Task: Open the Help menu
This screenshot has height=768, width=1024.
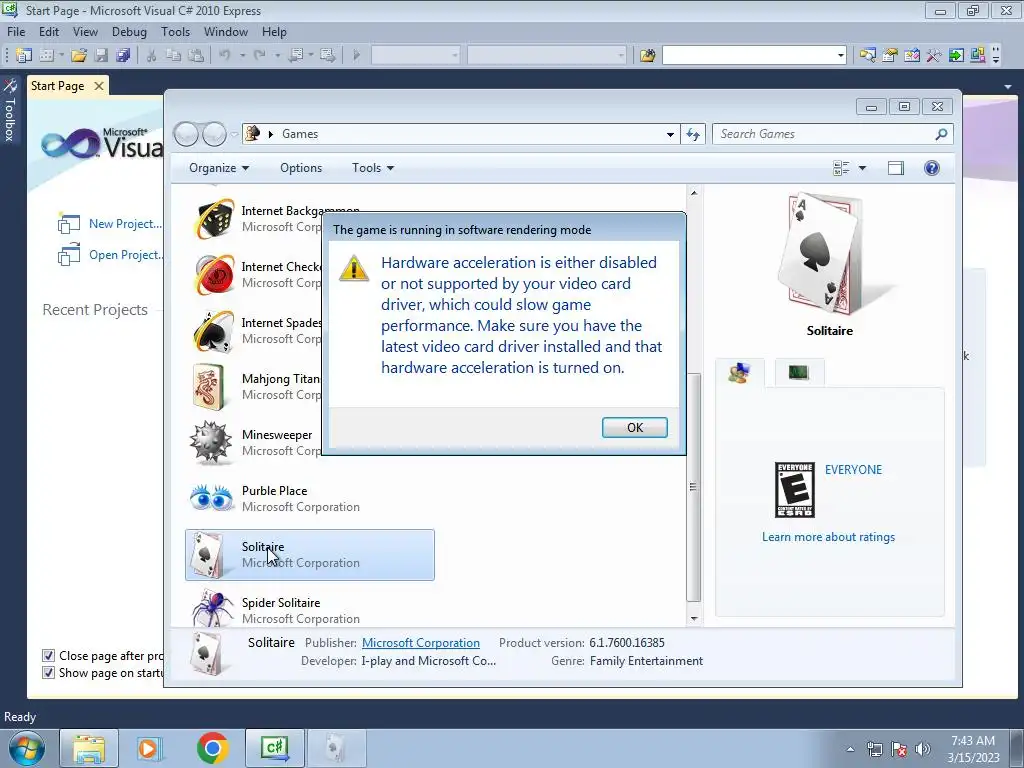Action: coord(274,31)
